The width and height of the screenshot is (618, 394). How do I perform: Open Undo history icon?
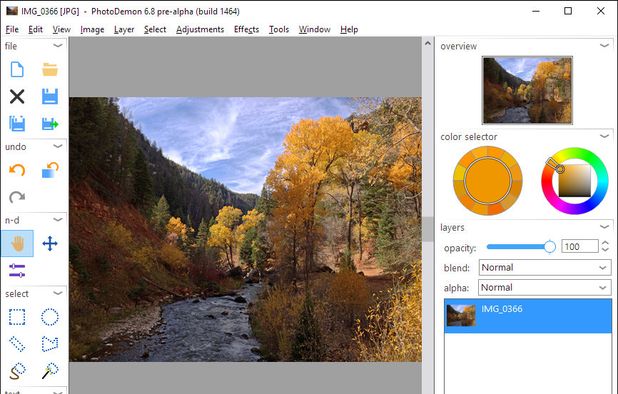[x=50, y=170]
